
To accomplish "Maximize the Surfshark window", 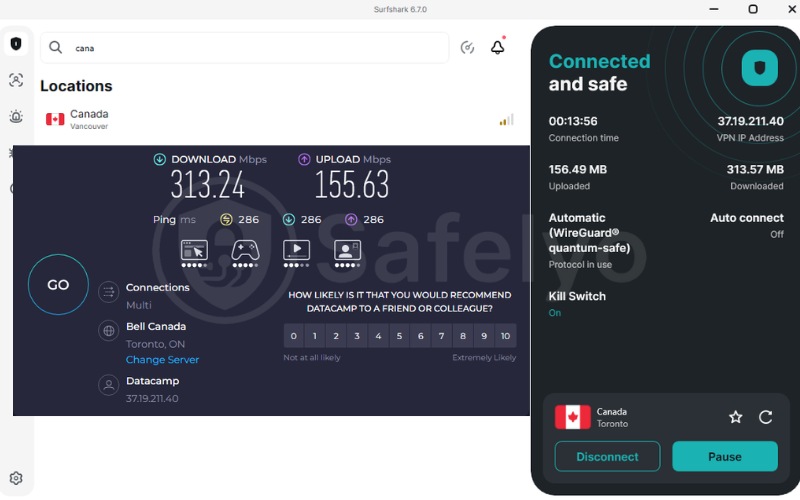I will [x=753, y=9].
